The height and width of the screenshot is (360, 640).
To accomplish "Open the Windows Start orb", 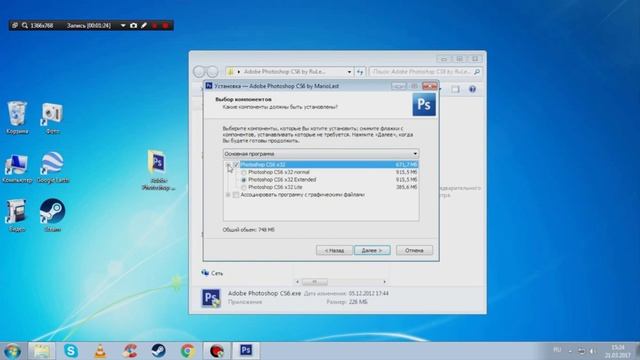I will coord(12,351).
